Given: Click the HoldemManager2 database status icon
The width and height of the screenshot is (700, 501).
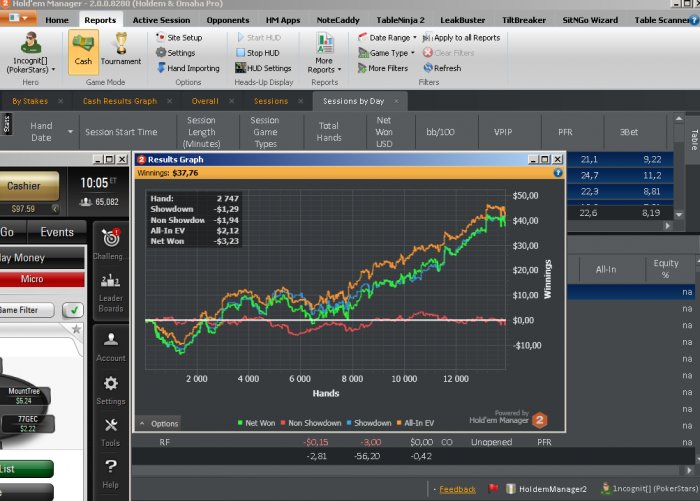Looking at the screenshot, I should click(511, 489).
